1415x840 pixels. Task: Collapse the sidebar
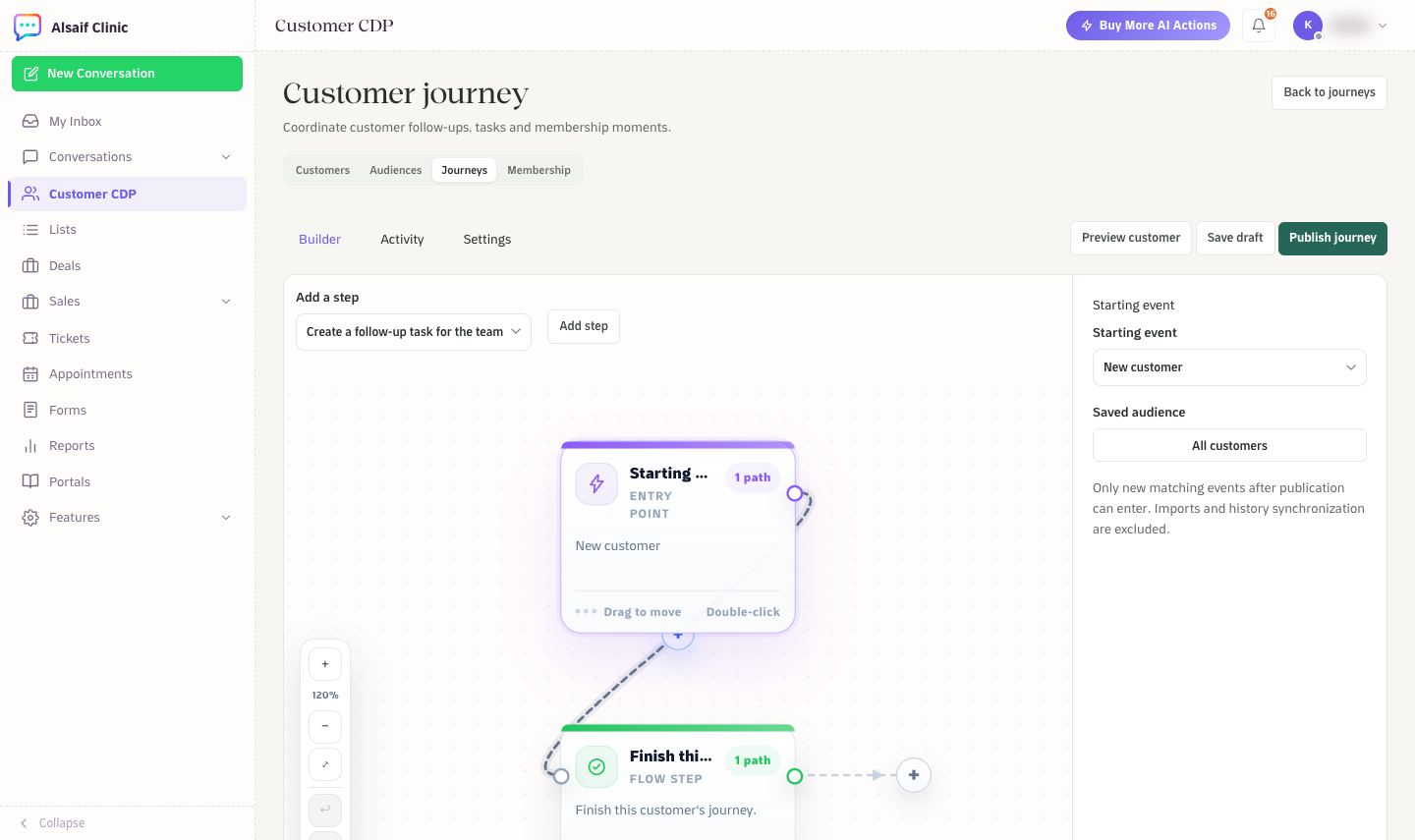[x=53, y=823]
